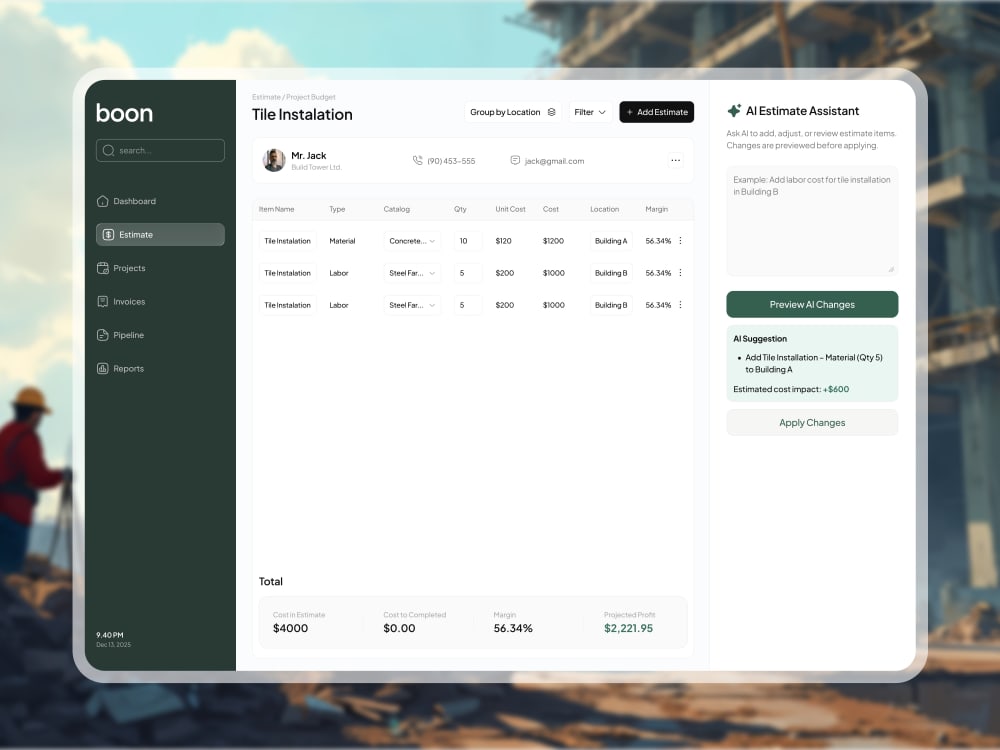
Task: Click the Cost in Estimate $4000 value
Action: point(290,628)
